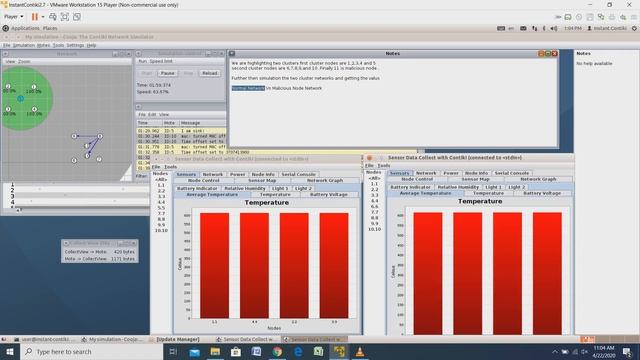Open File Explorer from Windows taskbar
This screenshot has height=360, width=640.
coord(215,351)
